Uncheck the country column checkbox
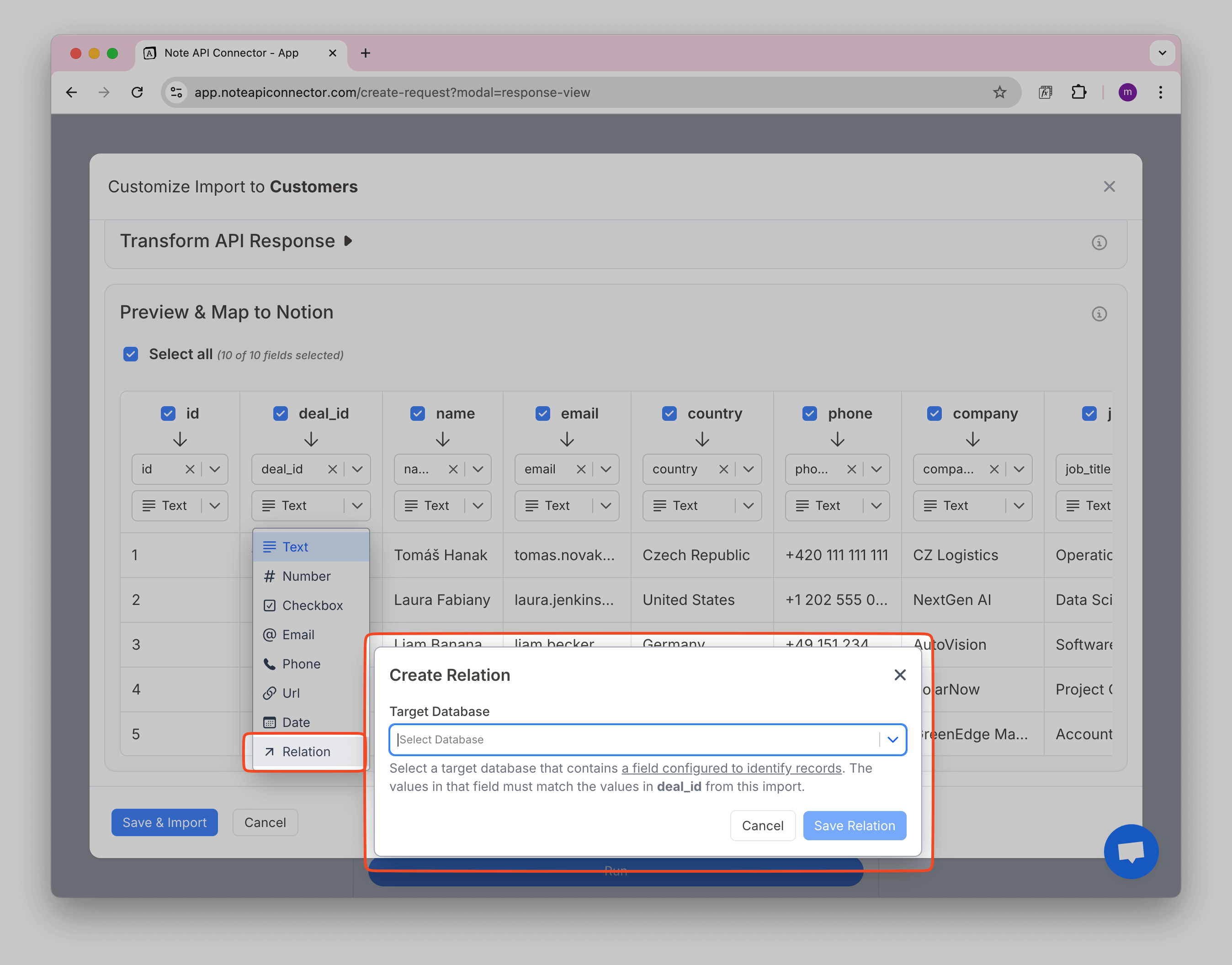The width and height of the screenshot is (1232, 965). (x=669, y=414)
